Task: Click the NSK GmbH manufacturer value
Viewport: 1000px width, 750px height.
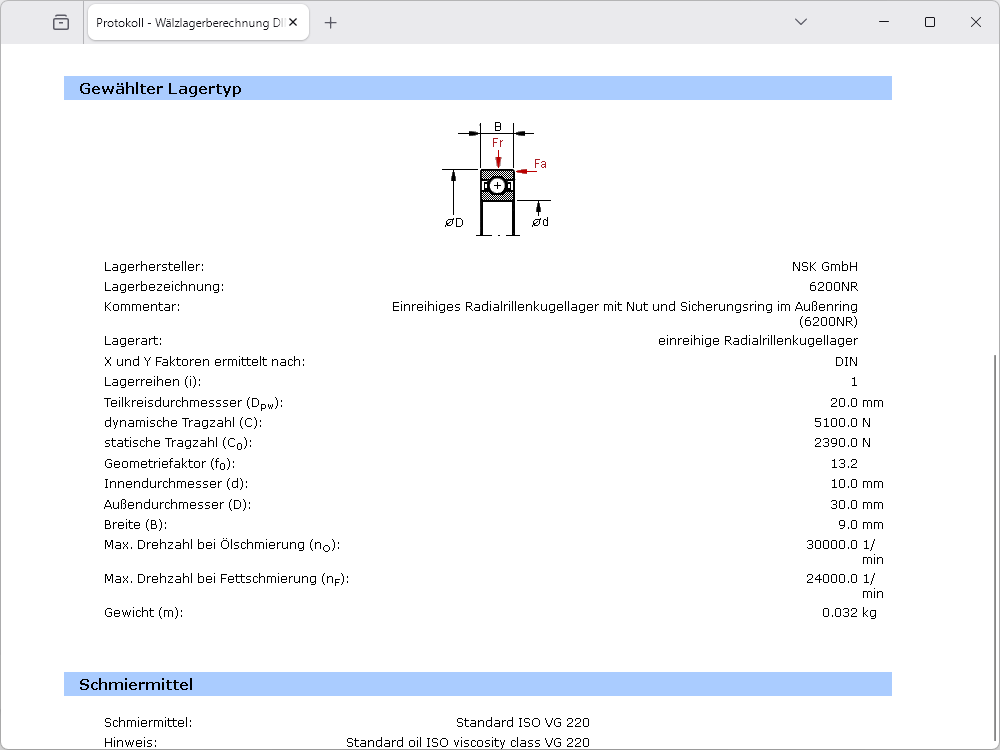Action: [824, 267]
